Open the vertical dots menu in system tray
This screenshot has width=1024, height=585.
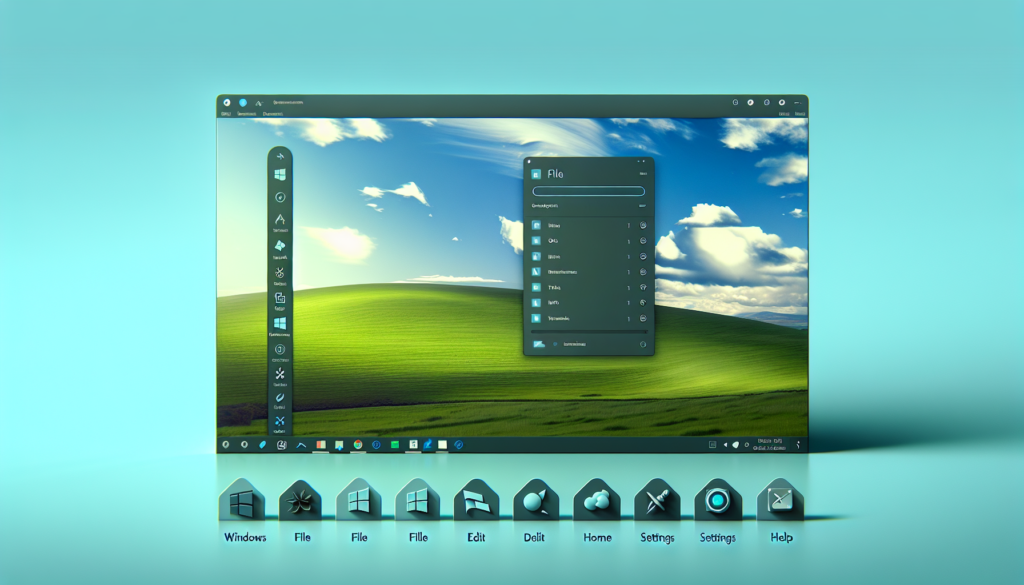click(798, 444)
